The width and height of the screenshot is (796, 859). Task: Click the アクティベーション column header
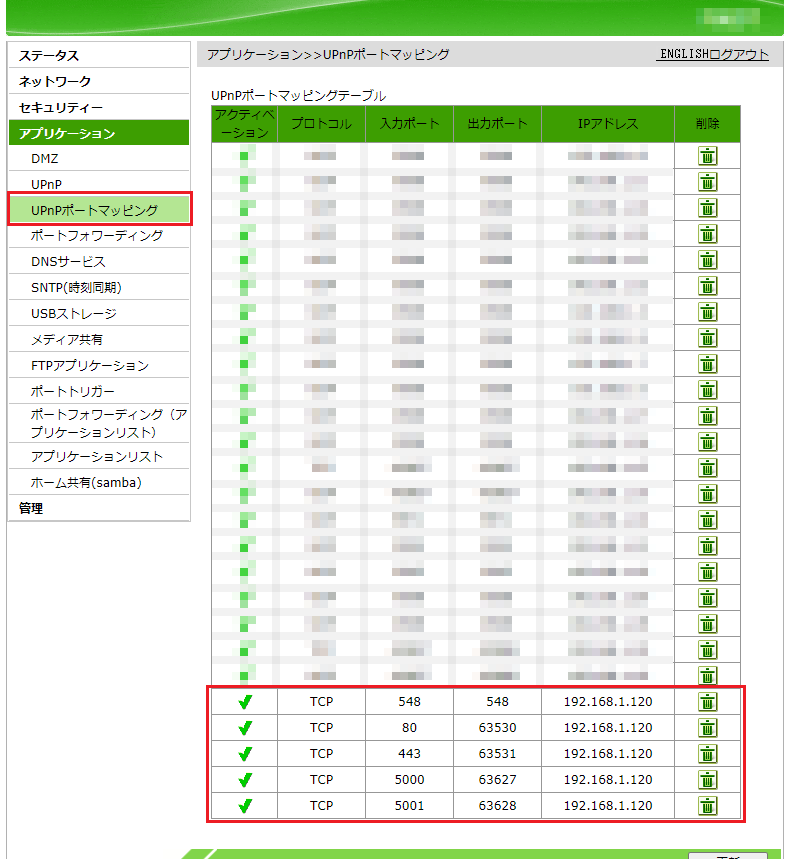pyautogui.click(x=244, y=124)
